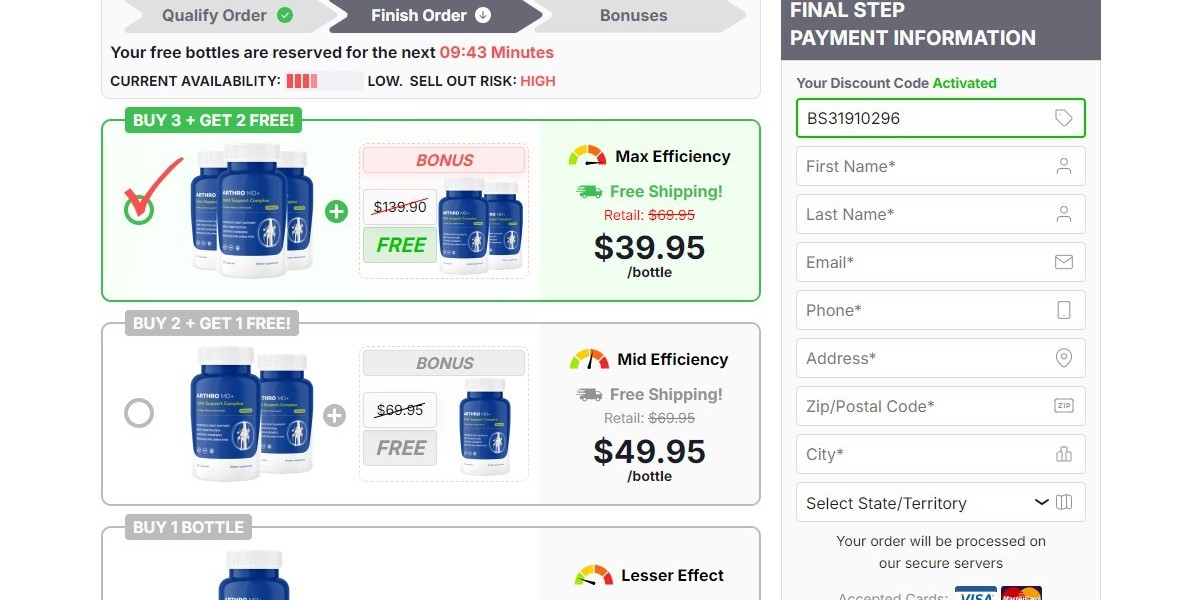Click the $49.95 price text
Screen dimensions: 1200x600
point(649,451)
